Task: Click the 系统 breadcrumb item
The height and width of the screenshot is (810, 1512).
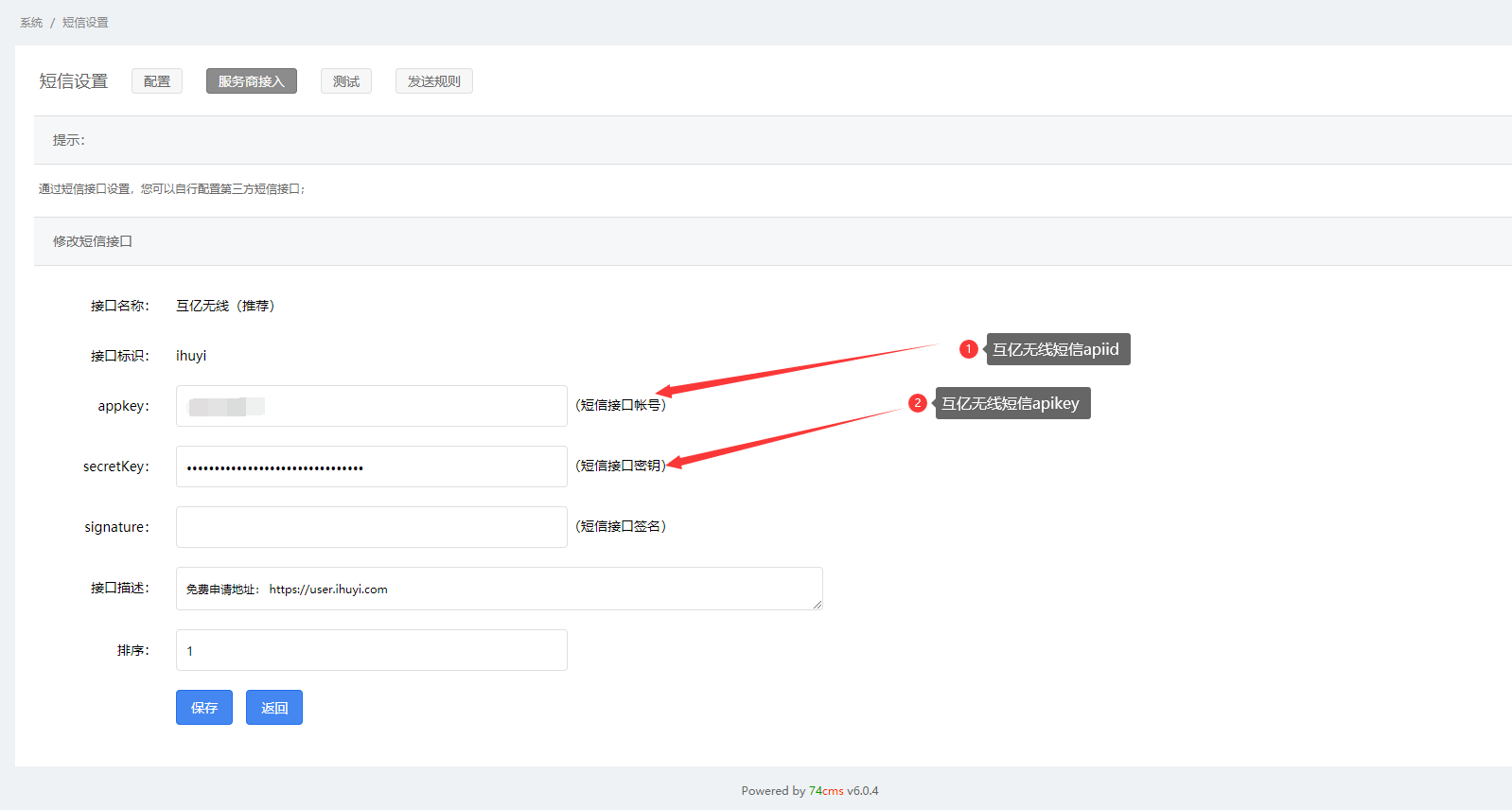Action: pyautogui.click(x=31, y=23)
